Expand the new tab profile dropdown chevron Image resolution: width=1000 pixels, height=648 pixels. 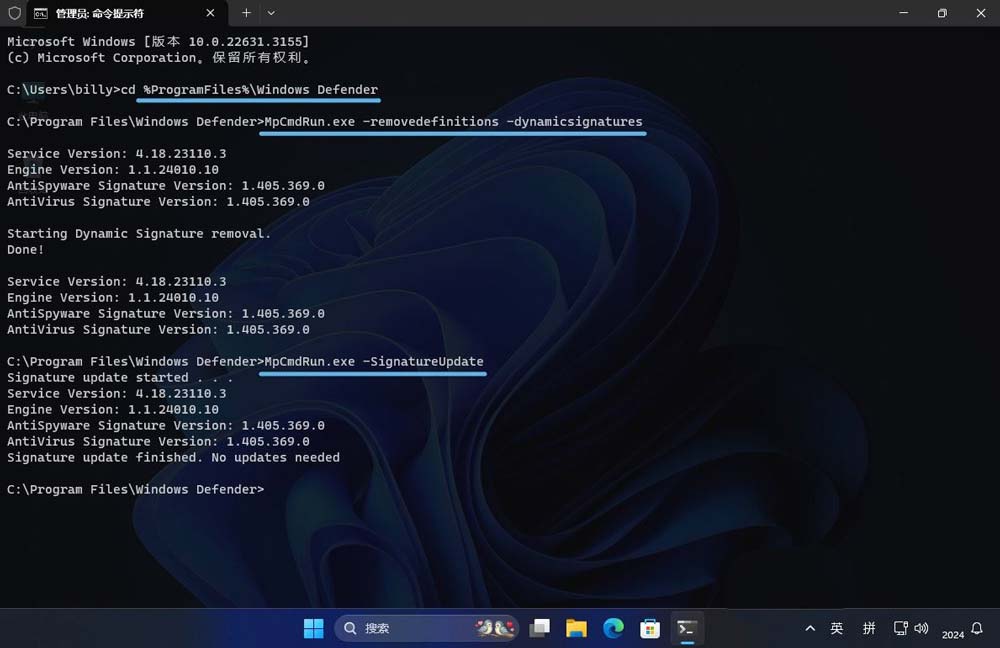point(271,13)
